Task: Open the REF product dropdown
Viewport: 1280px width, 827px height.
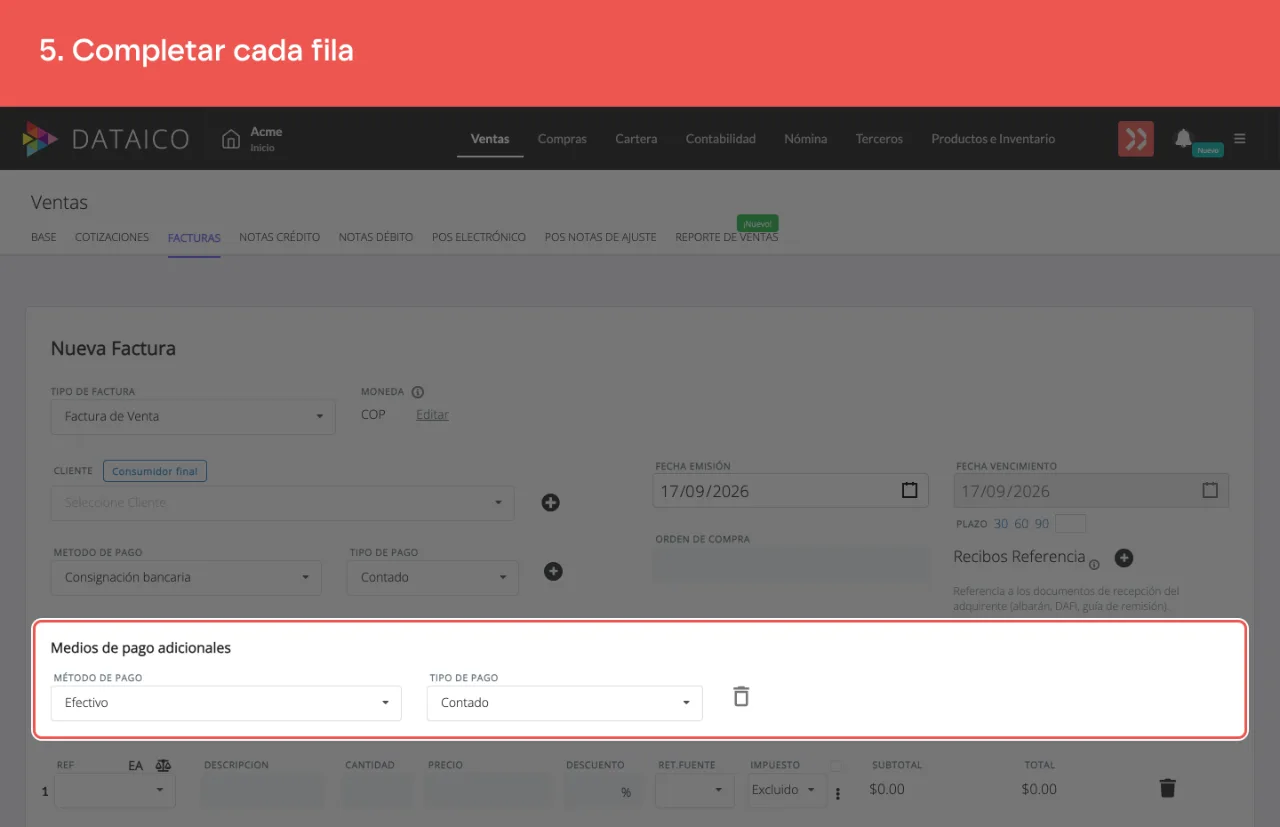Action: (115, 790)
